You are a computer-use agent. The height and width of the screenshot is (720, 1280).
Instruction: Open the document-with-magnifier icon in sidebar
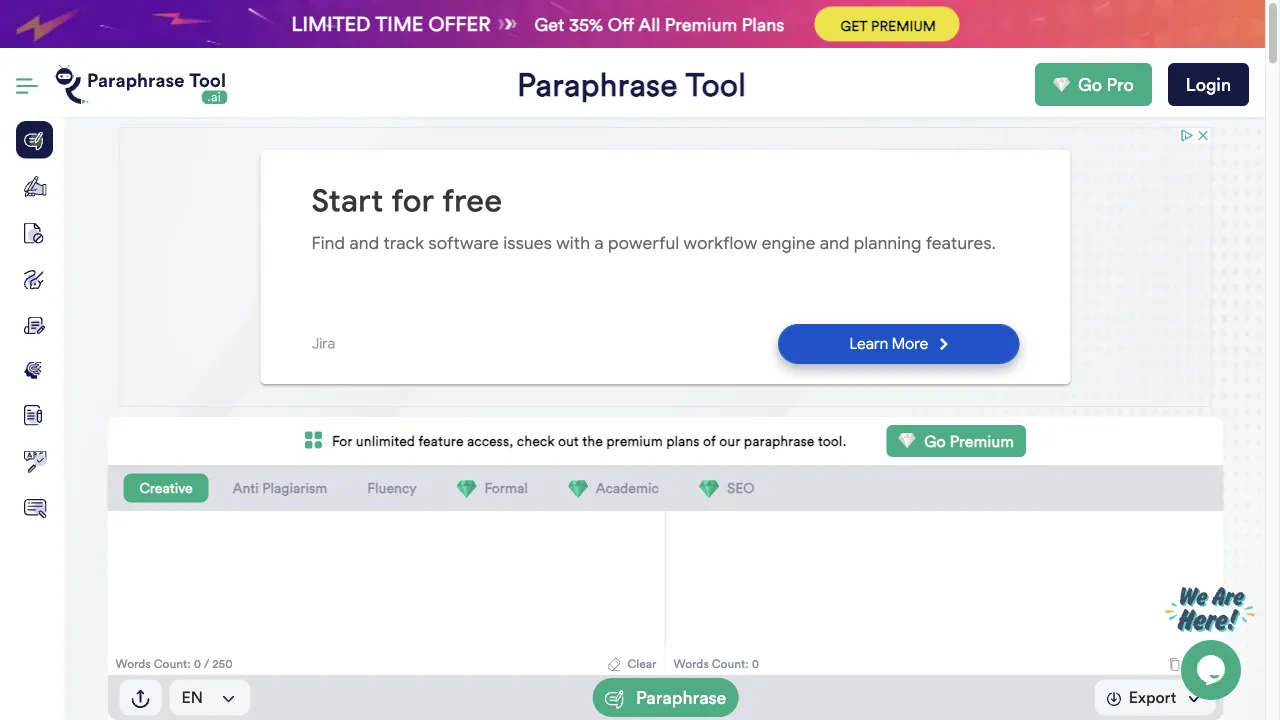[x=34, y=508]
